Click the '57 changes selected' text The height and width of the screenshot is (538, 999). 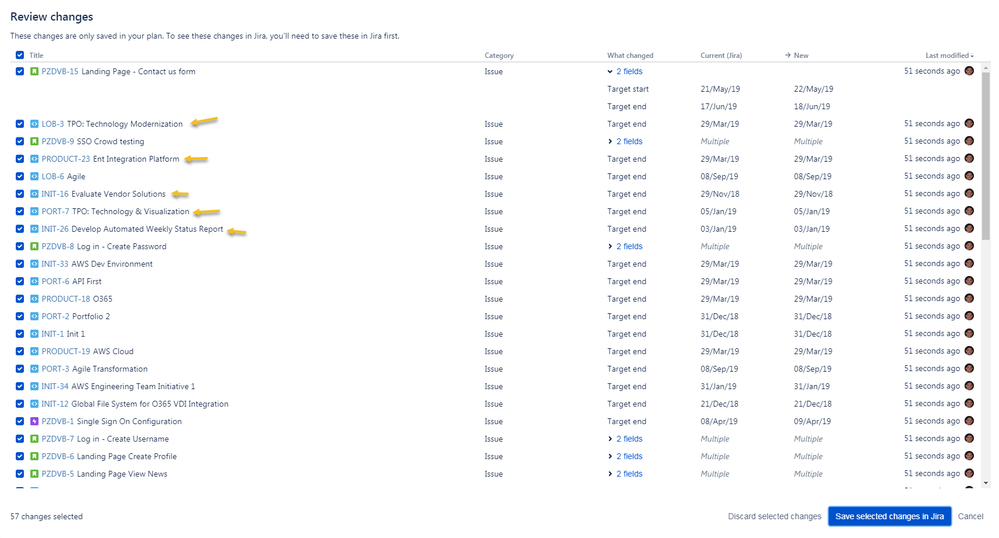[47, 516]
